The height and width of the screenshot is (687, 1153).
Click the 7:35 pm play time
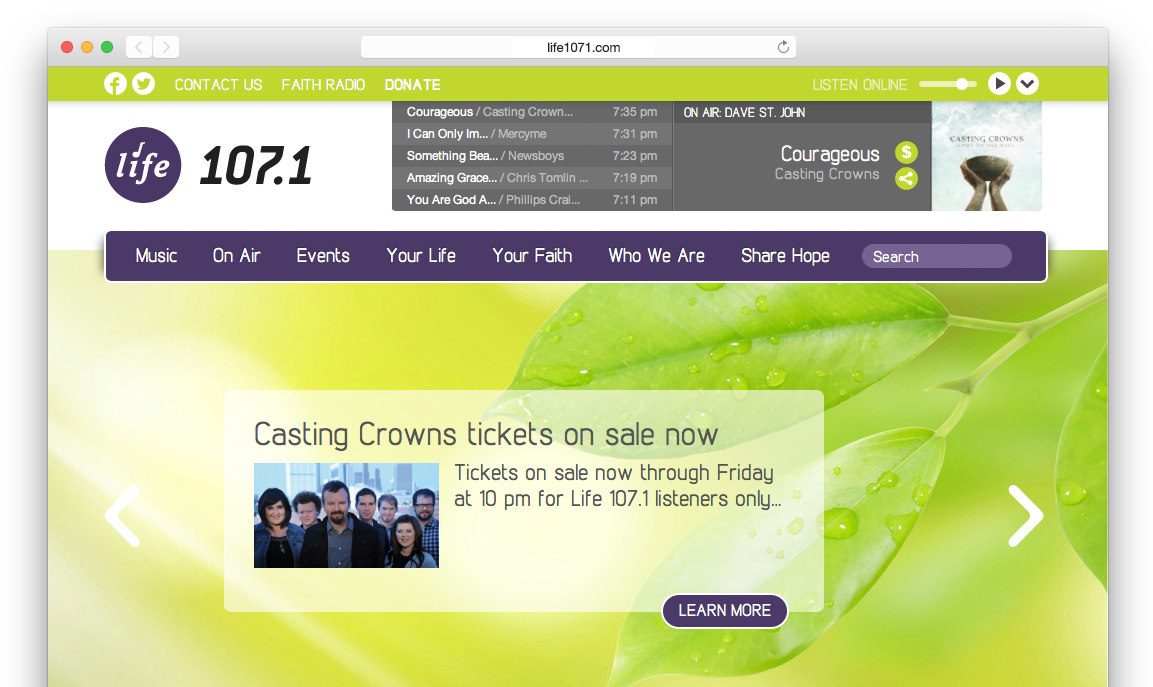click(635, 112)
